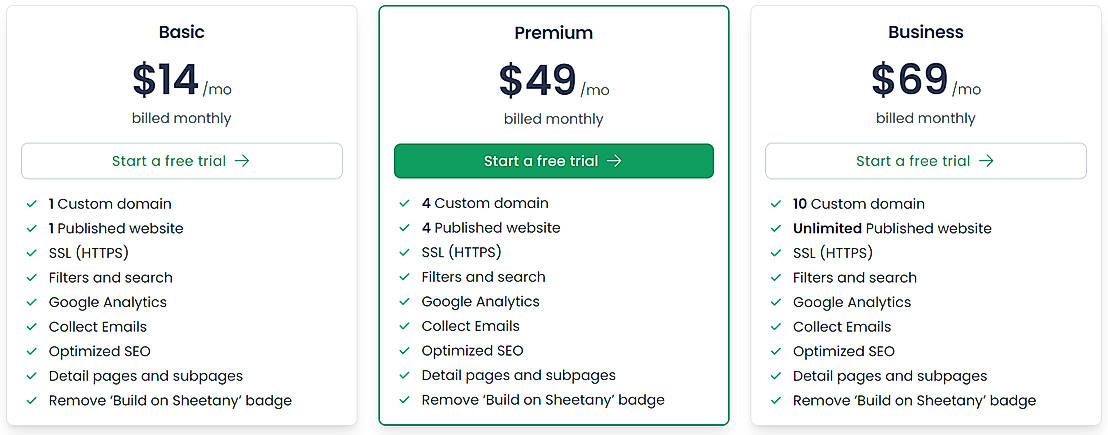Screen dimensions: 1108x435
Task: Click the $49 /mo Premium price
Action: pyautogui.click(x=553, y=82)
